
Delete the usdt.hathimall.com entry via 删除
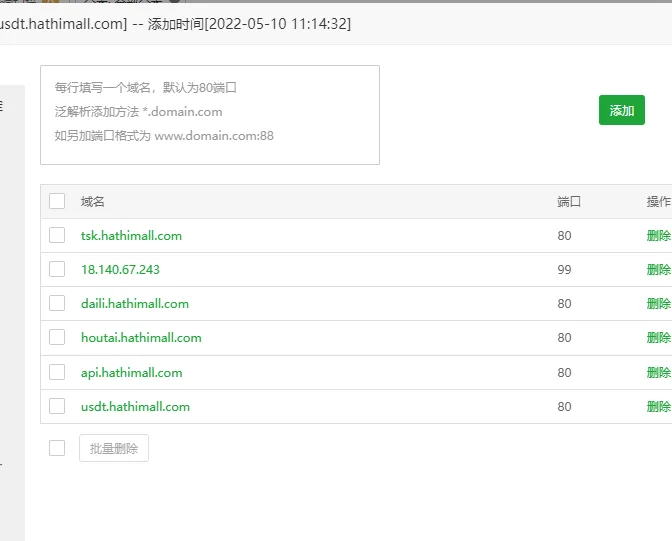pyautogui.click(x=658, y=407)
